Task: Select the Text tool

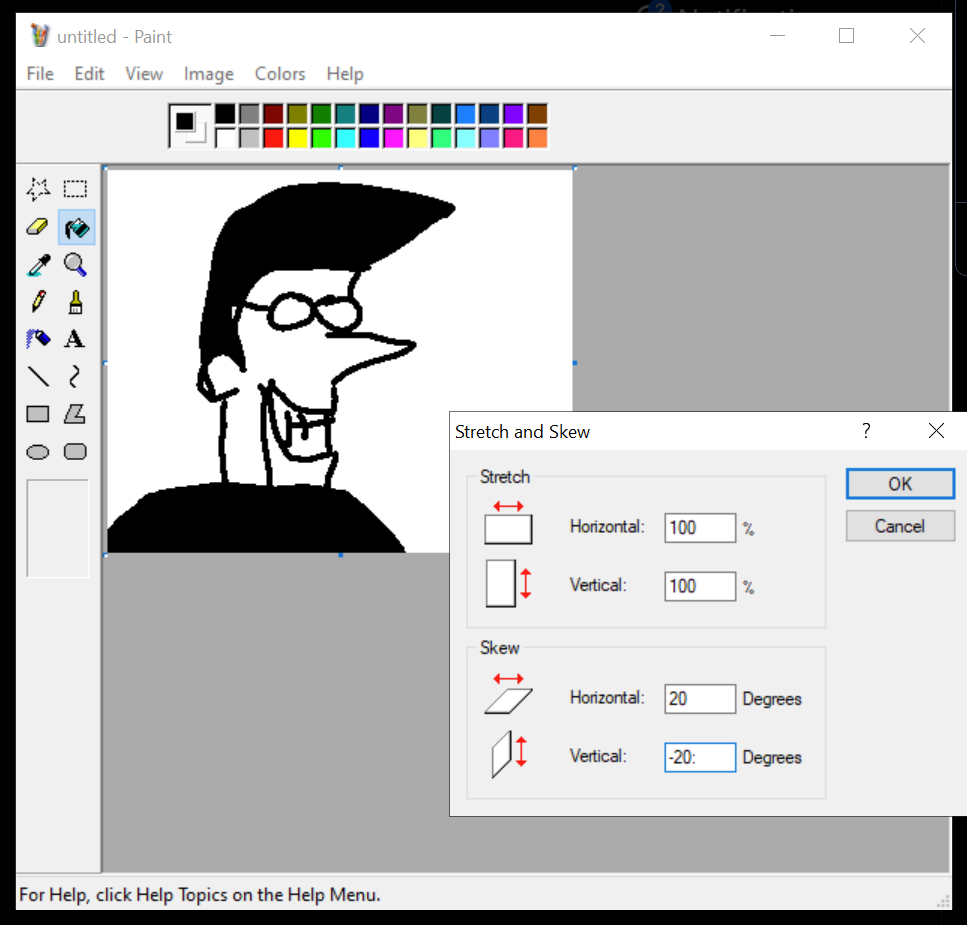Action: (75, 339)
